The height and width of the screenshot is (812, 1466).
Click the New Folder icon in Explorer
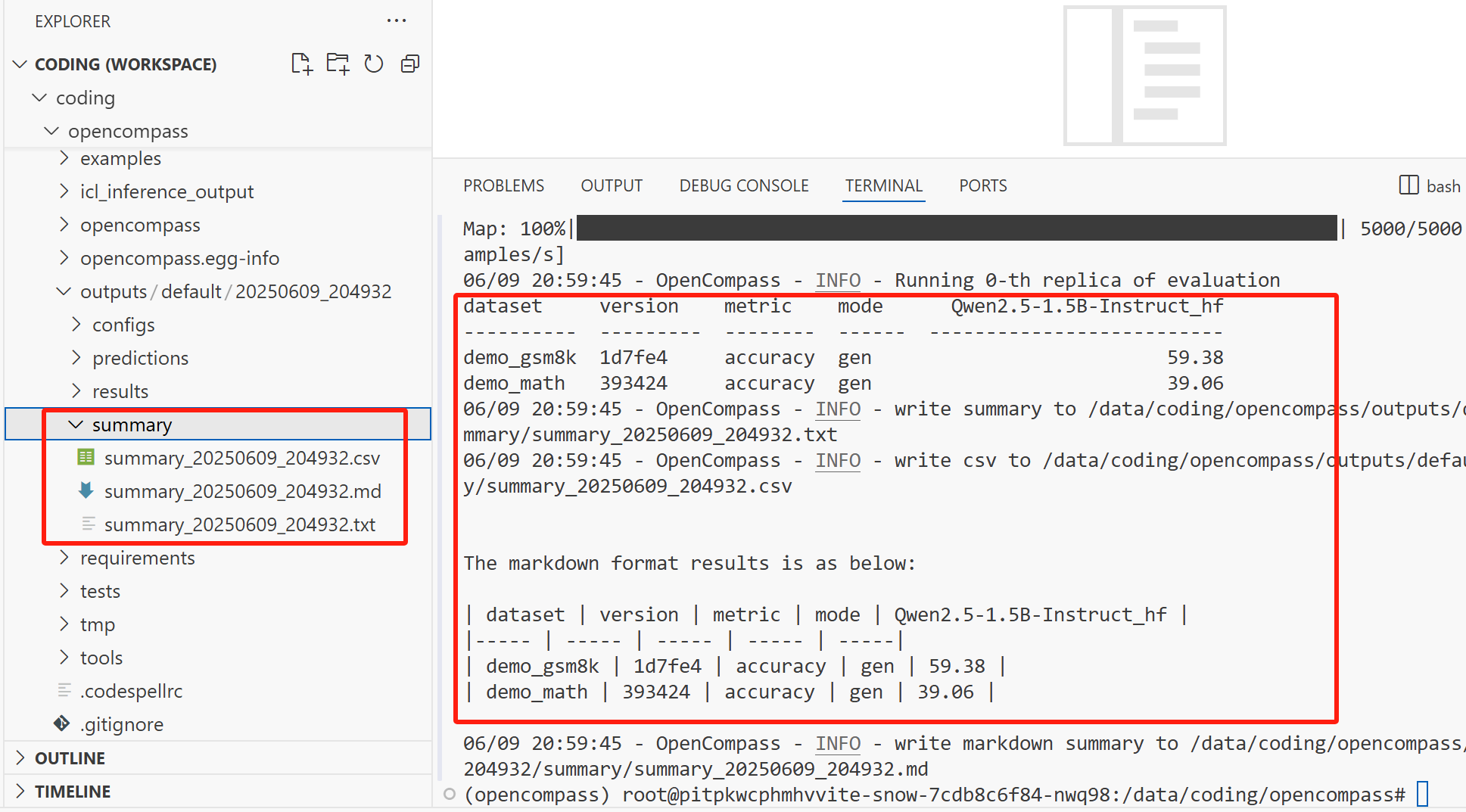[x=338, y=64]
